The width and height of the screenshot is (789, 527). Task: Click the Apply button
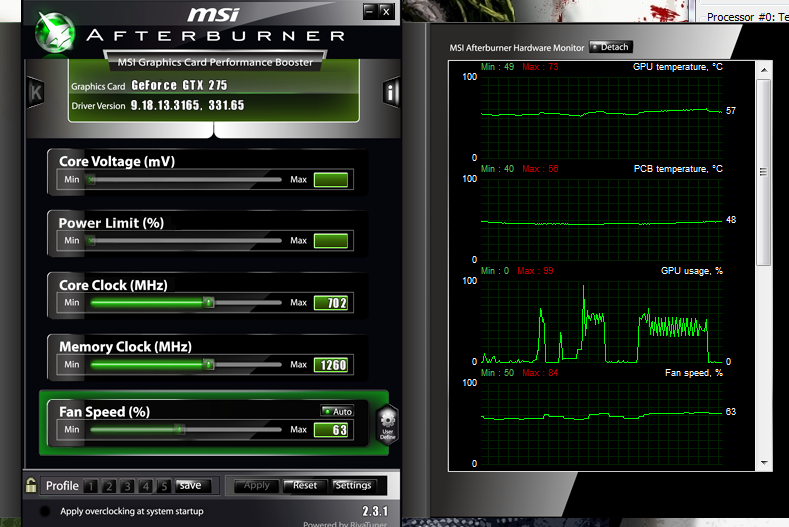pos(256,485)
